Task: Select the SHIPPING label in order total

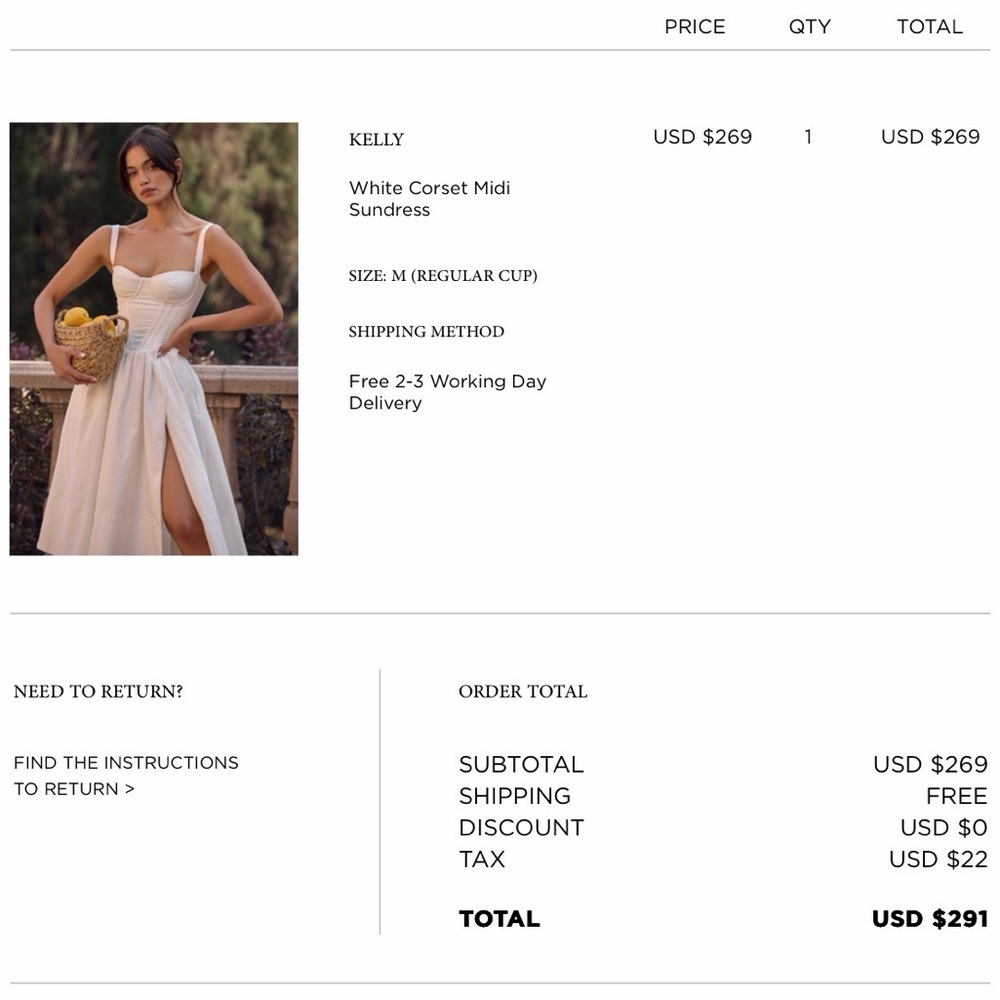Action: [x=515, y=796]
